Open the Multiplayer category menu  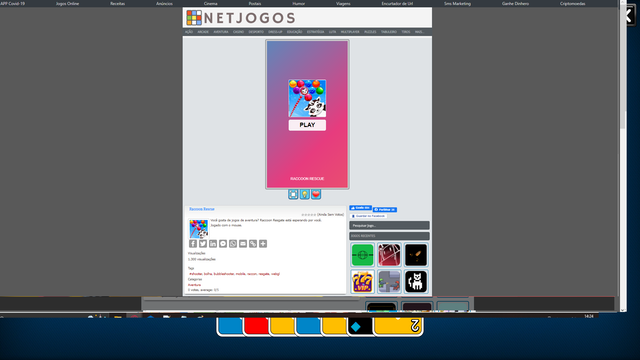pyautogui.click(x=350, y=32)
